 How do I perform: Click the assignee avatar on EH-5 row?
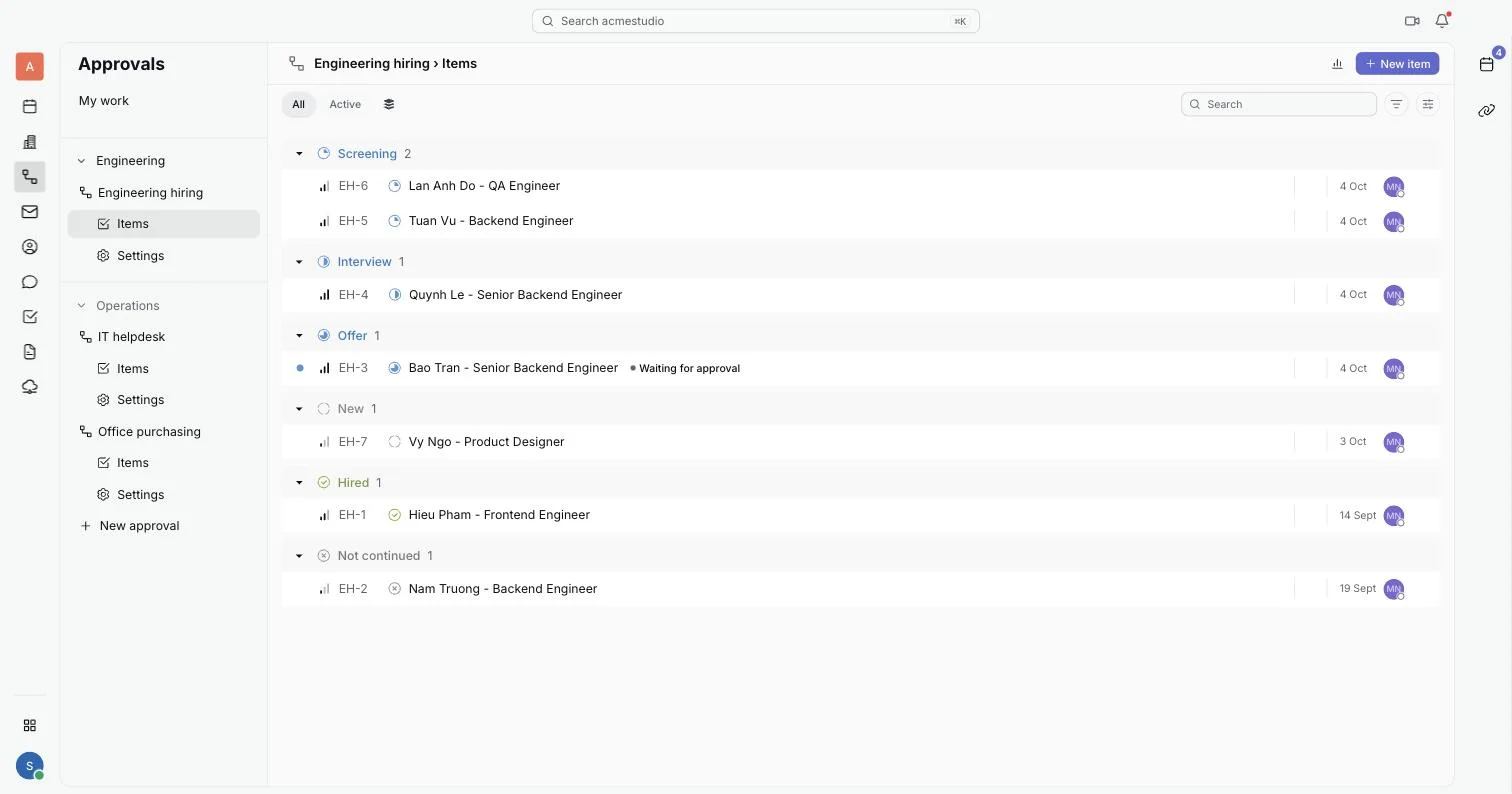pos(1393,221)
